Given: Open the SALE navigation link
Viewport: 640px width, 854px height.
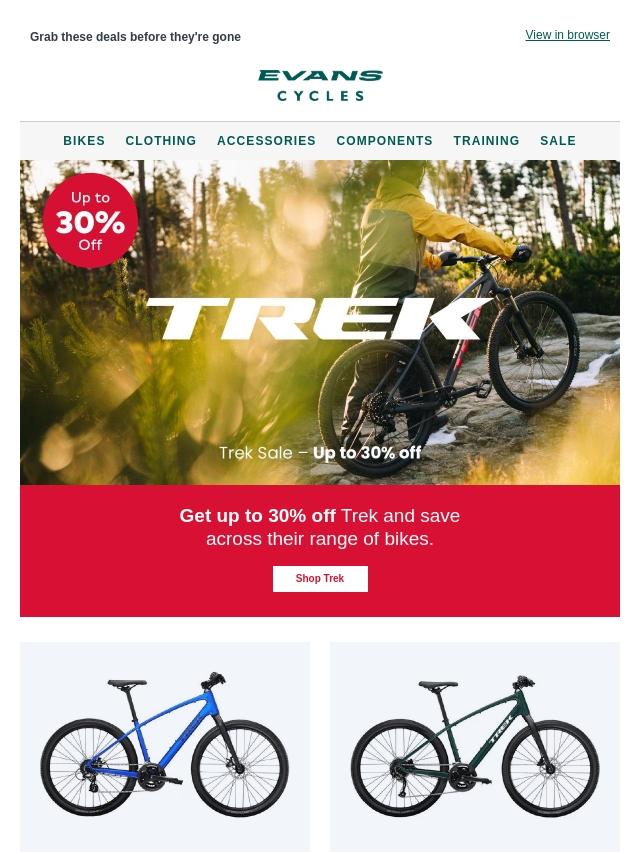Looking at the screenshot, I should click(558, 141).
